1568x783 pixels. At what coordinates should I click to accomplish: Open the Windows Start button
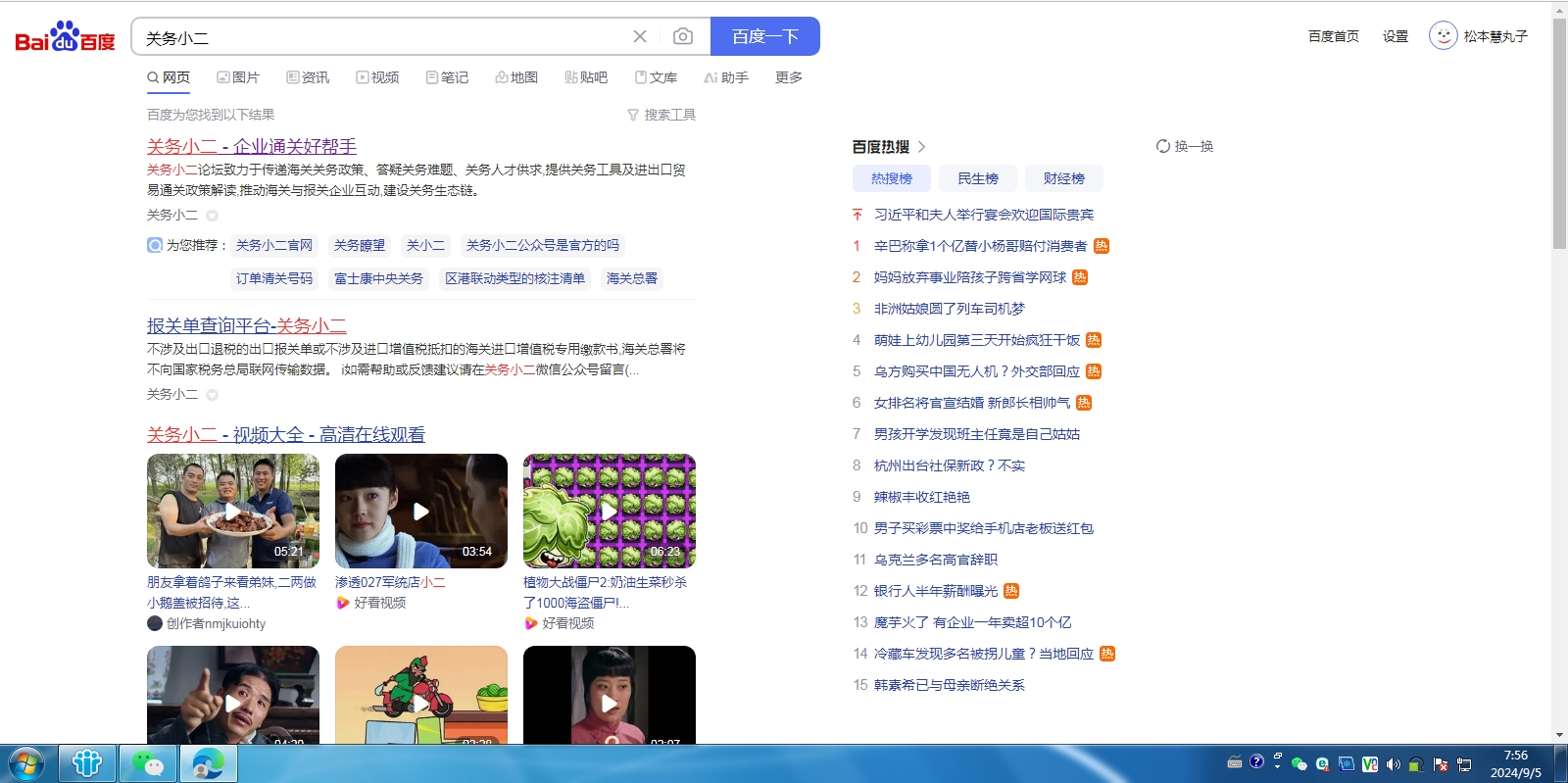pos(25,763)
